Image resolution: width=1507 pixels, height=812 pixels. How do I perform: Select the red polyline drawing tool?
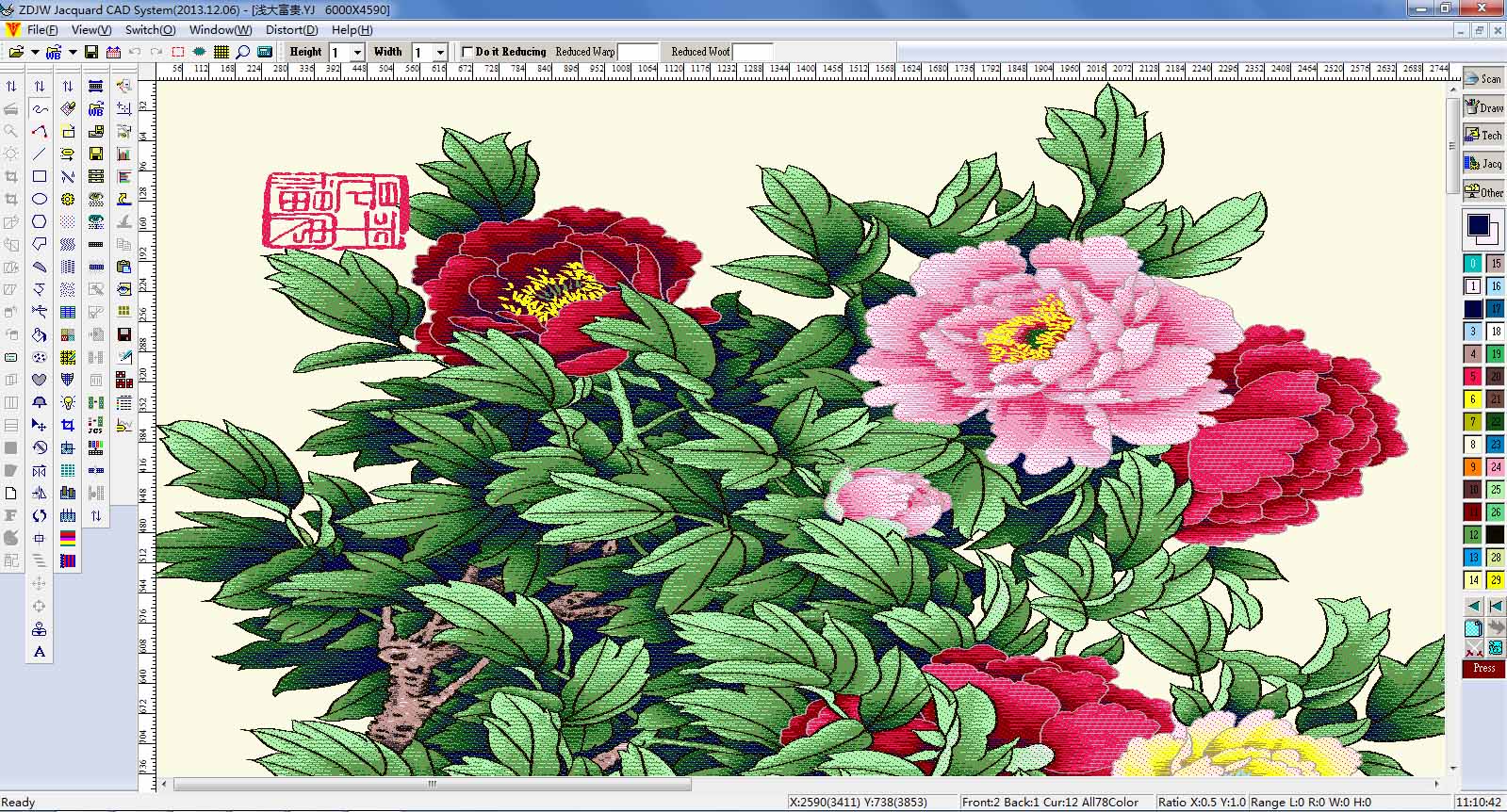[x=40, y=132]
